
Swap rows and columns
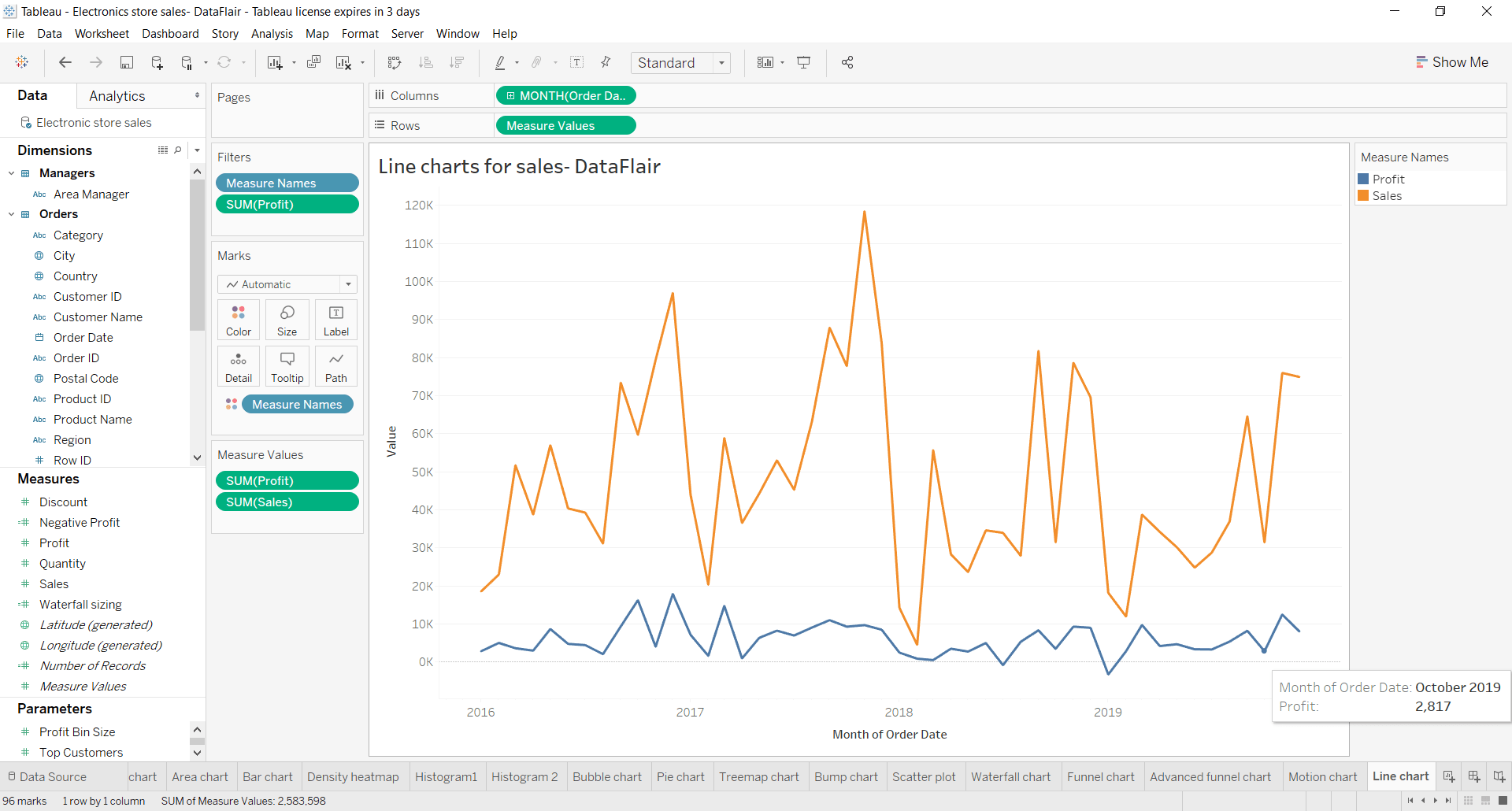(x=395, y=62)
